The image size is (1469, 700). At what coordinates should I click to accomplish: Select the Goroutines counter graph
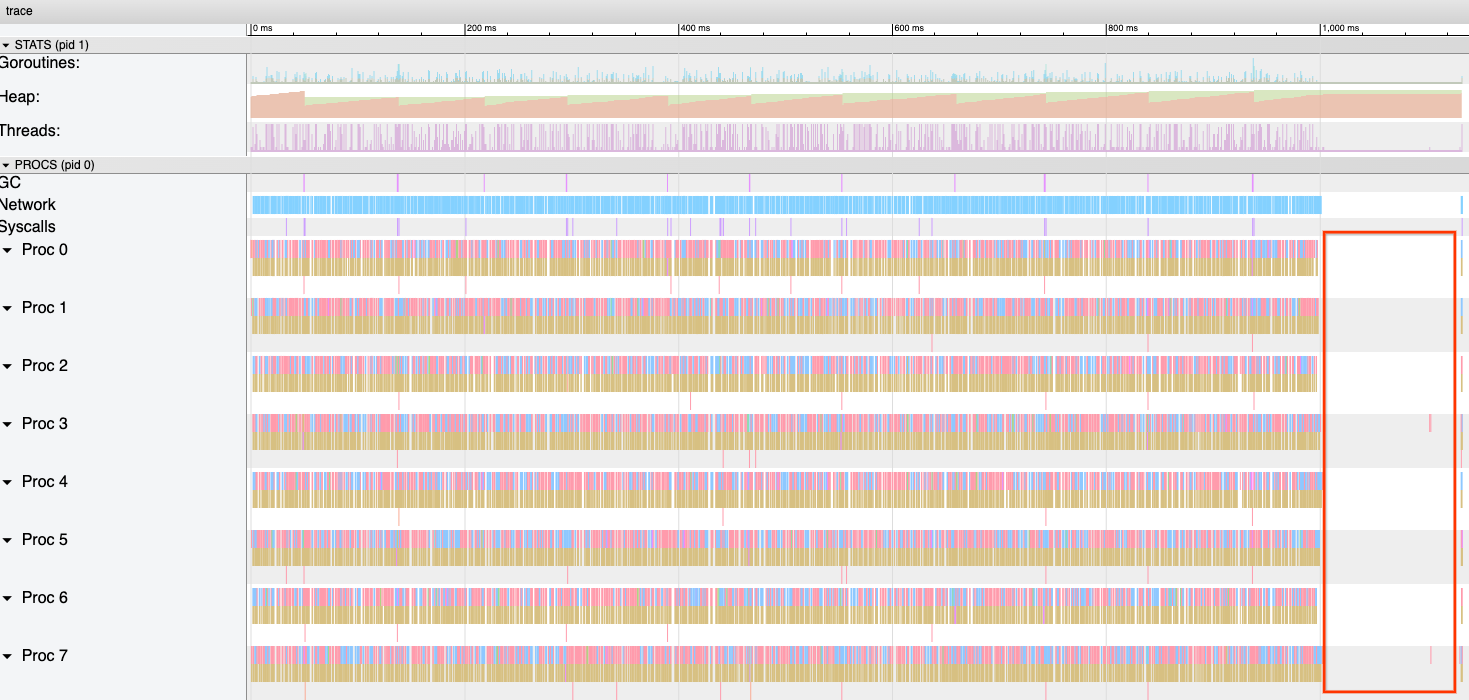[780, 75]
